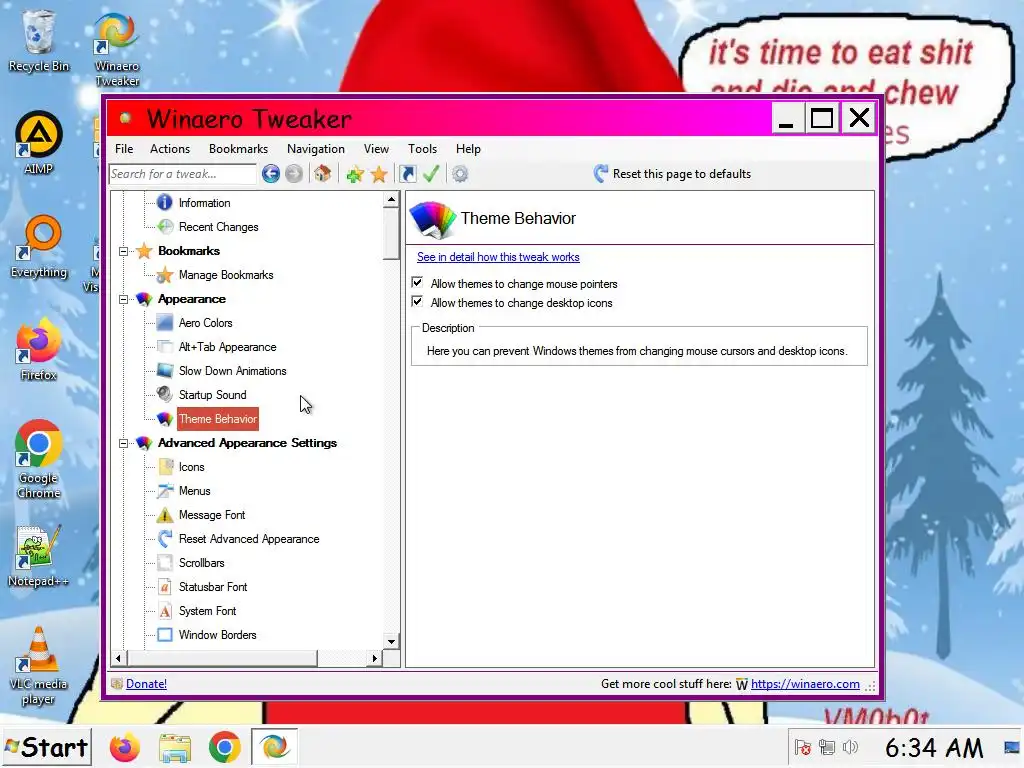The height and width of the screenshot is (768, 1024).
Task: Click the Donate! link
Action: (146, 684)
